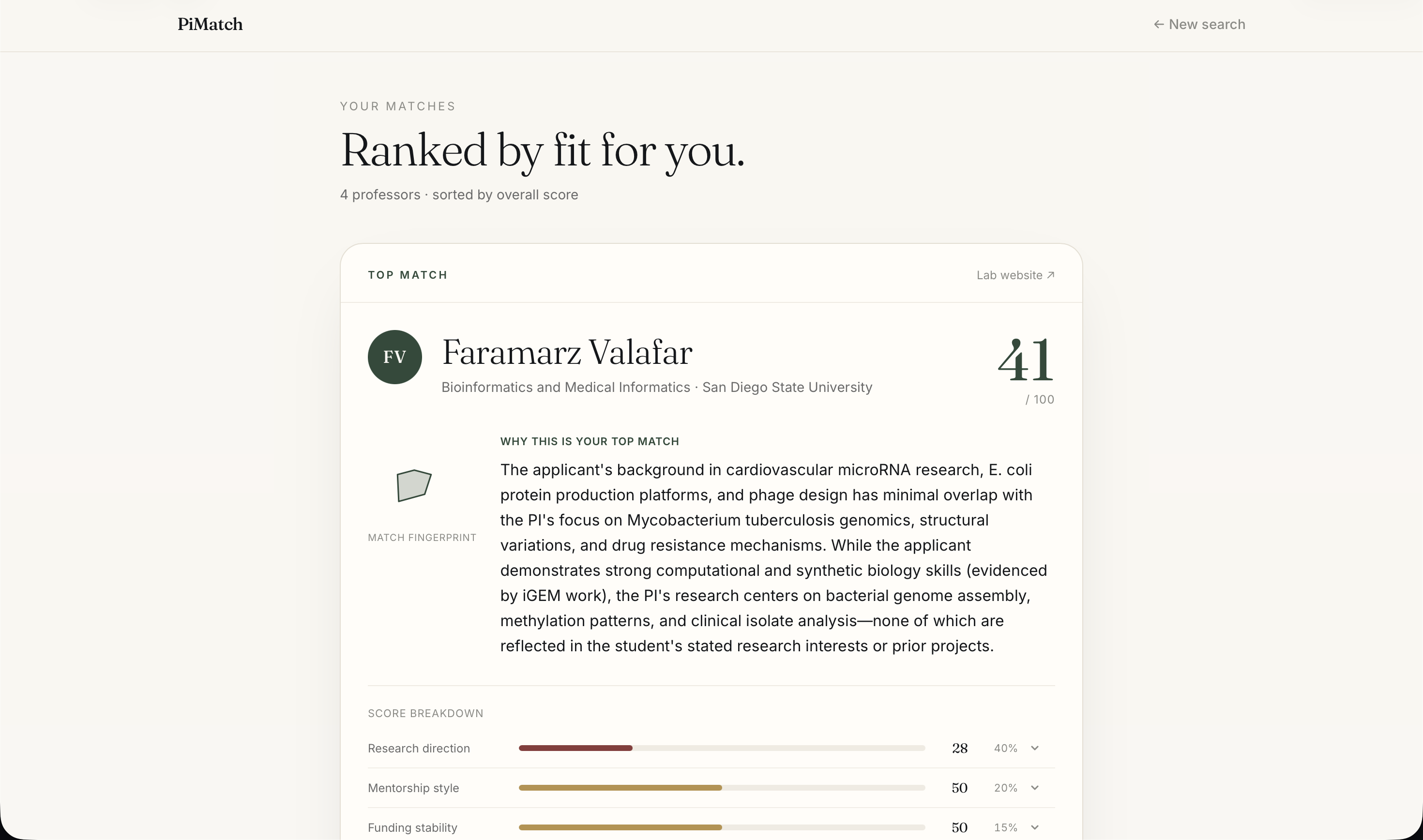Viewport: 1423px width, 840px height.
Task: Click the TOP MATCH header label
Action: click(x=408, y=275)
